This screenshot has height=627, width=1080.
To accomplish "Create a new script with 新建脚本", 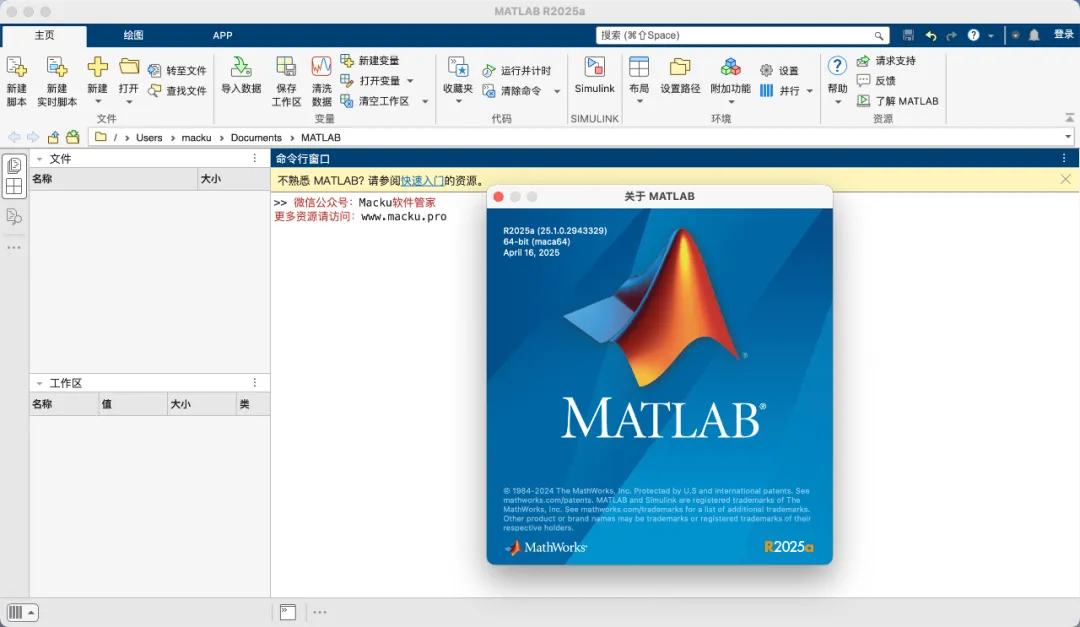I will (x=17, y=81).
